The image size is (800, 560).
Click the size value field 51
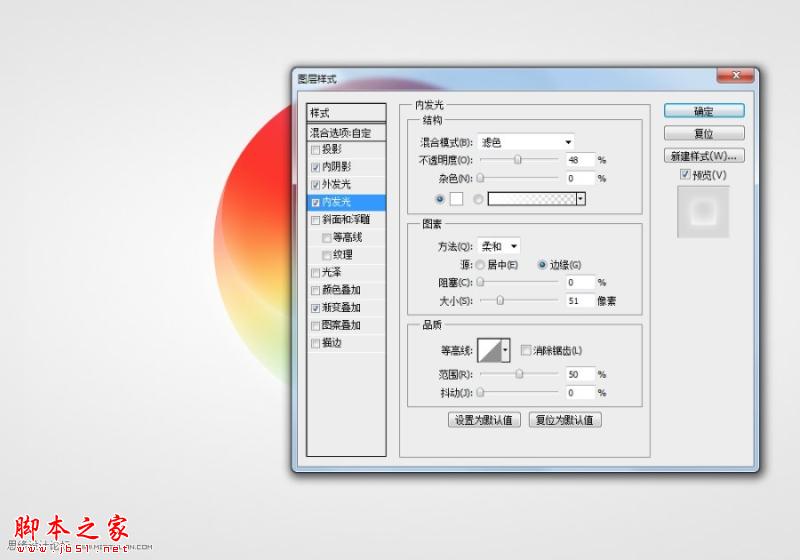[581, 301]
